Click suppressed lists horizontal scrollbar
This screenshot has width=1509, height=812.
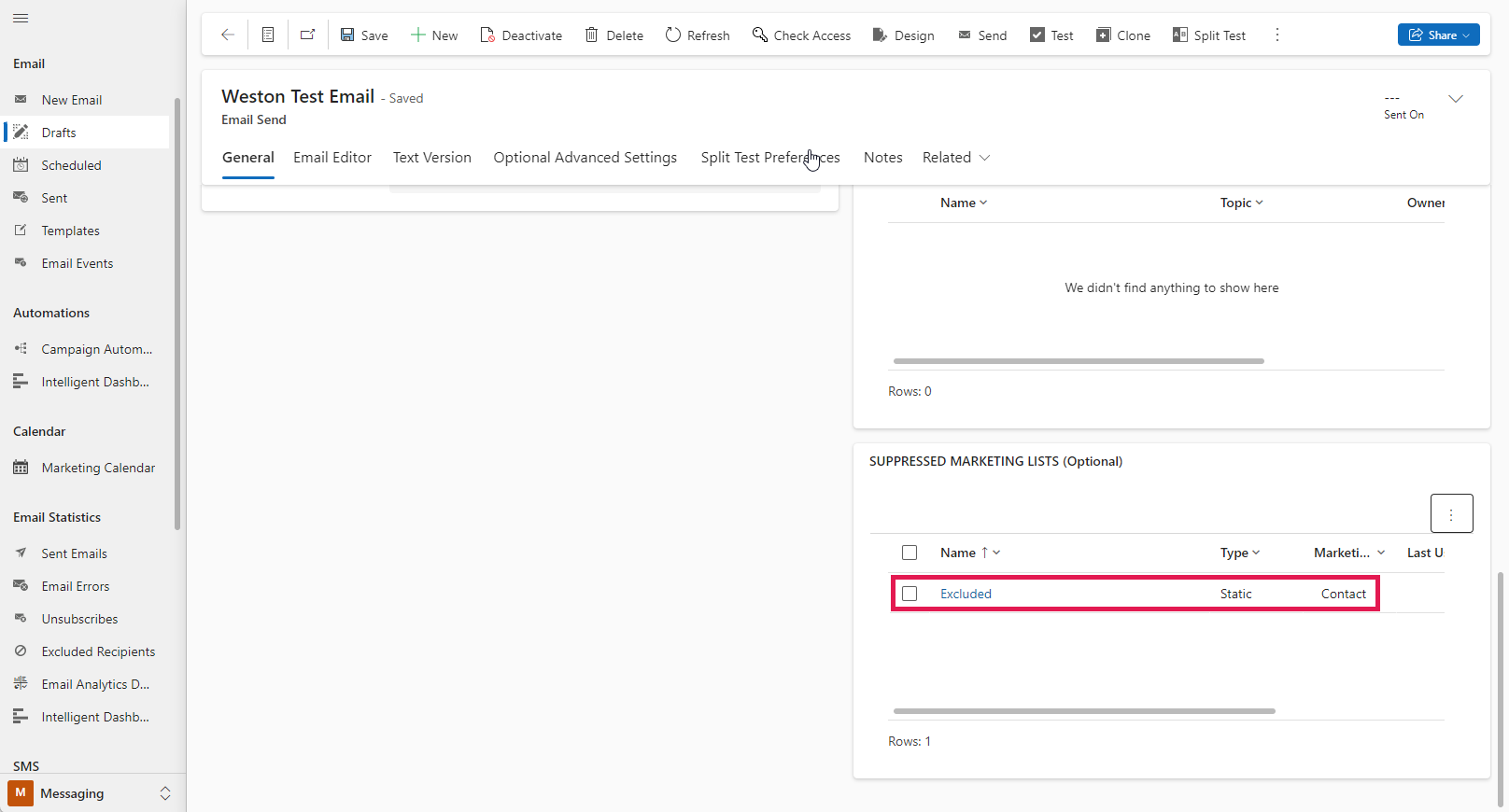point(1084,711)
